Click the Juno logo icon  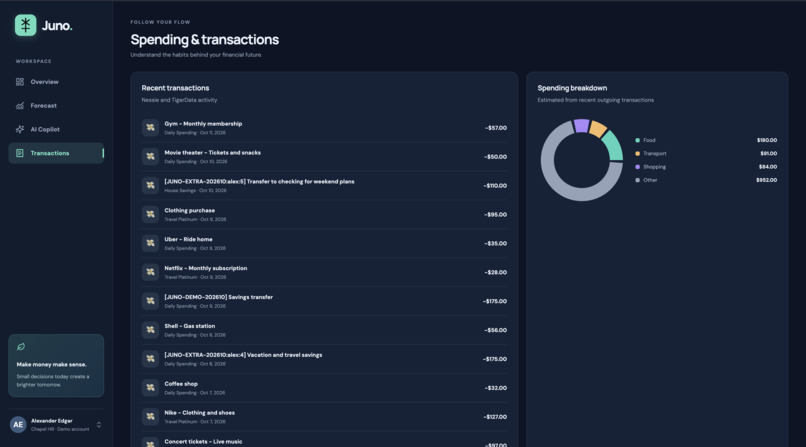point(26,25)
